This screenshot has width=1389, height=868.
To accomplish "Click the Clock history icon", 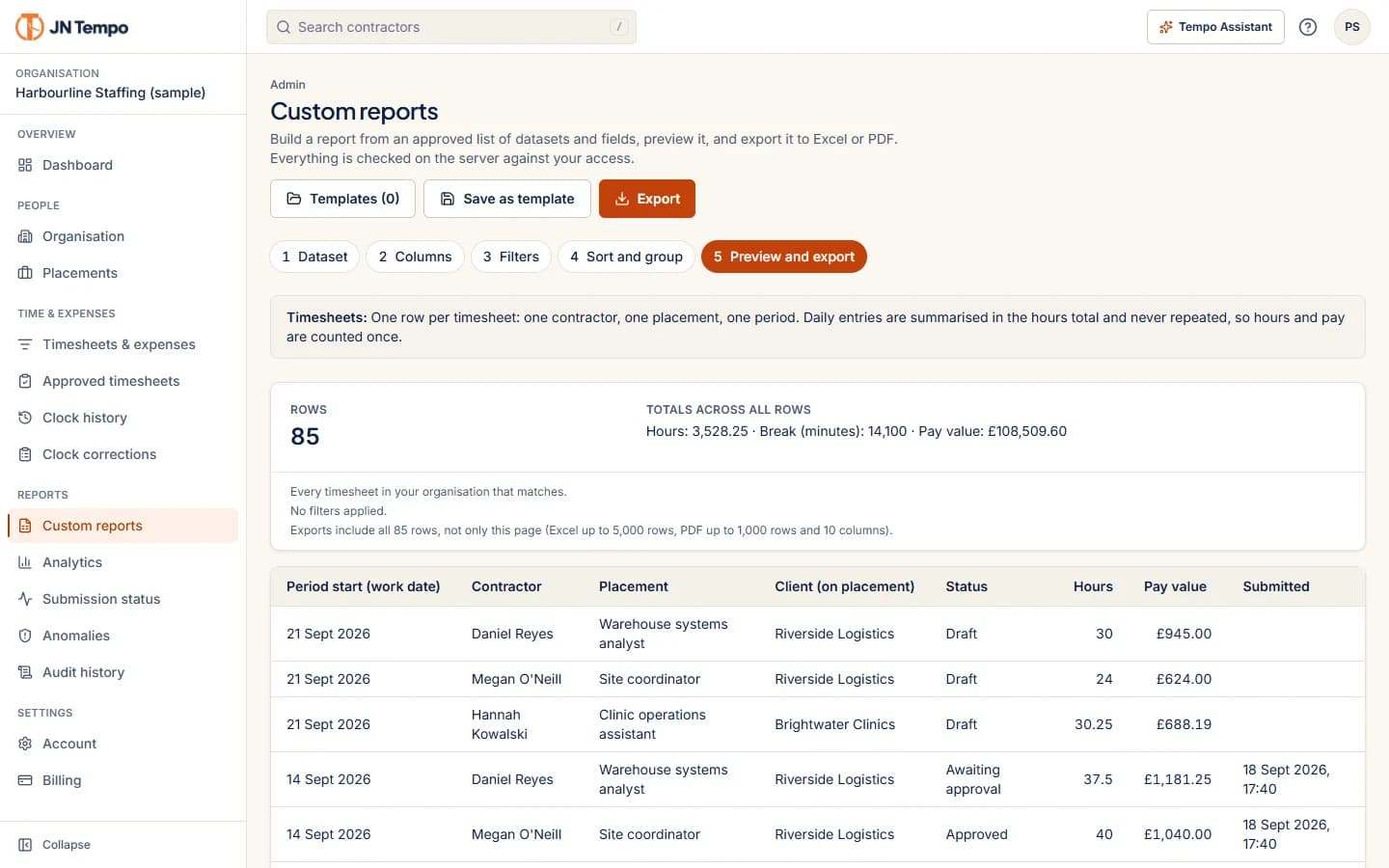I will (x=25, y=418).
